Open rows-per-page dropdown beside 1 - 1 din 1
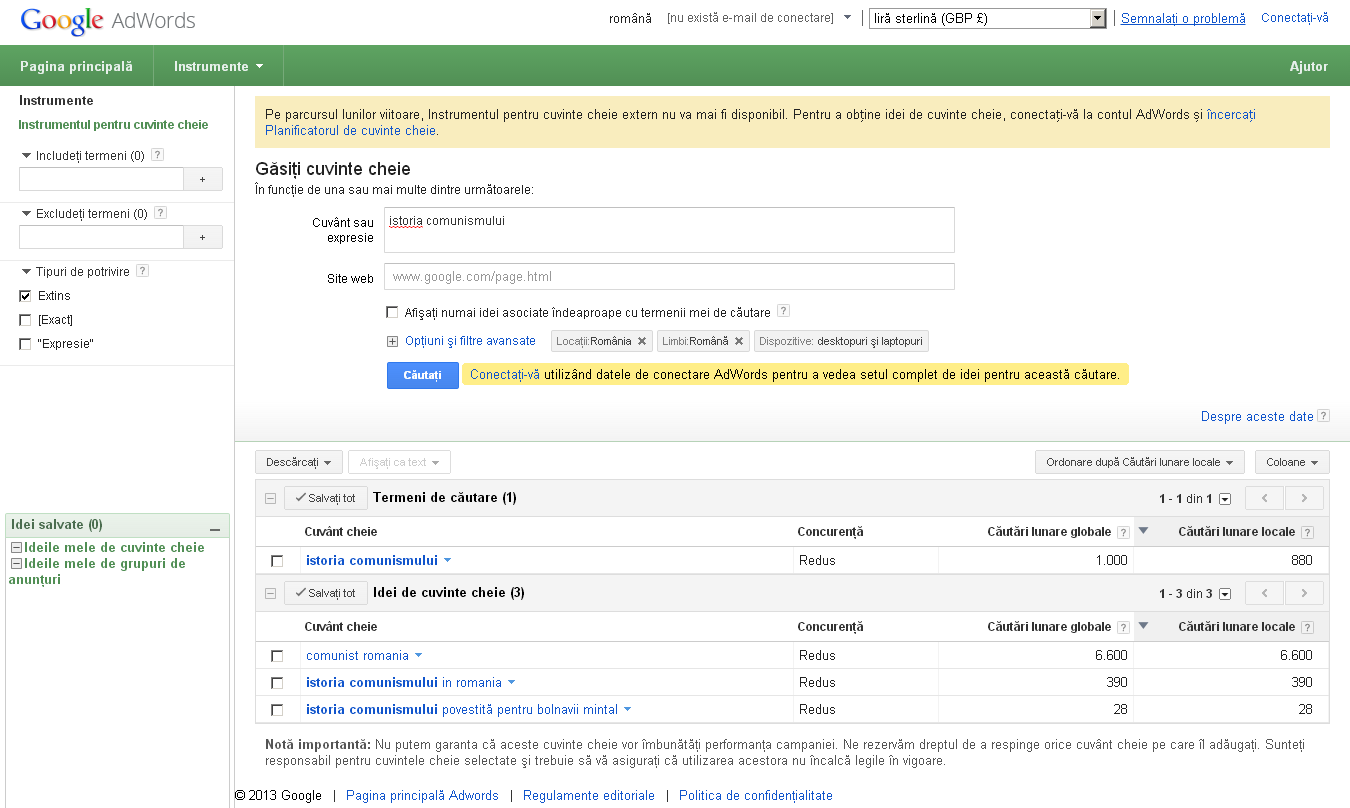Screen dimensions: 1350x808 click(1225, 499)
